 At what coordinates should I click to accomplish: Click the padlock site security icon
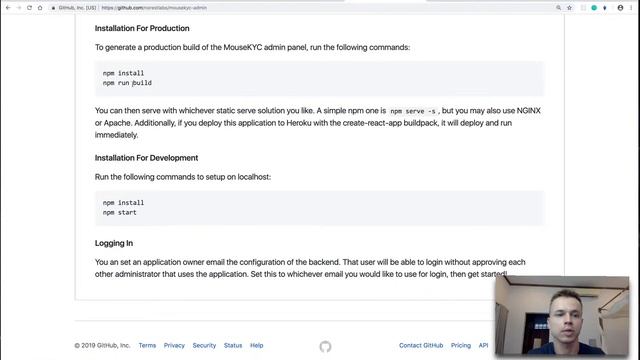tap(53, 8)
